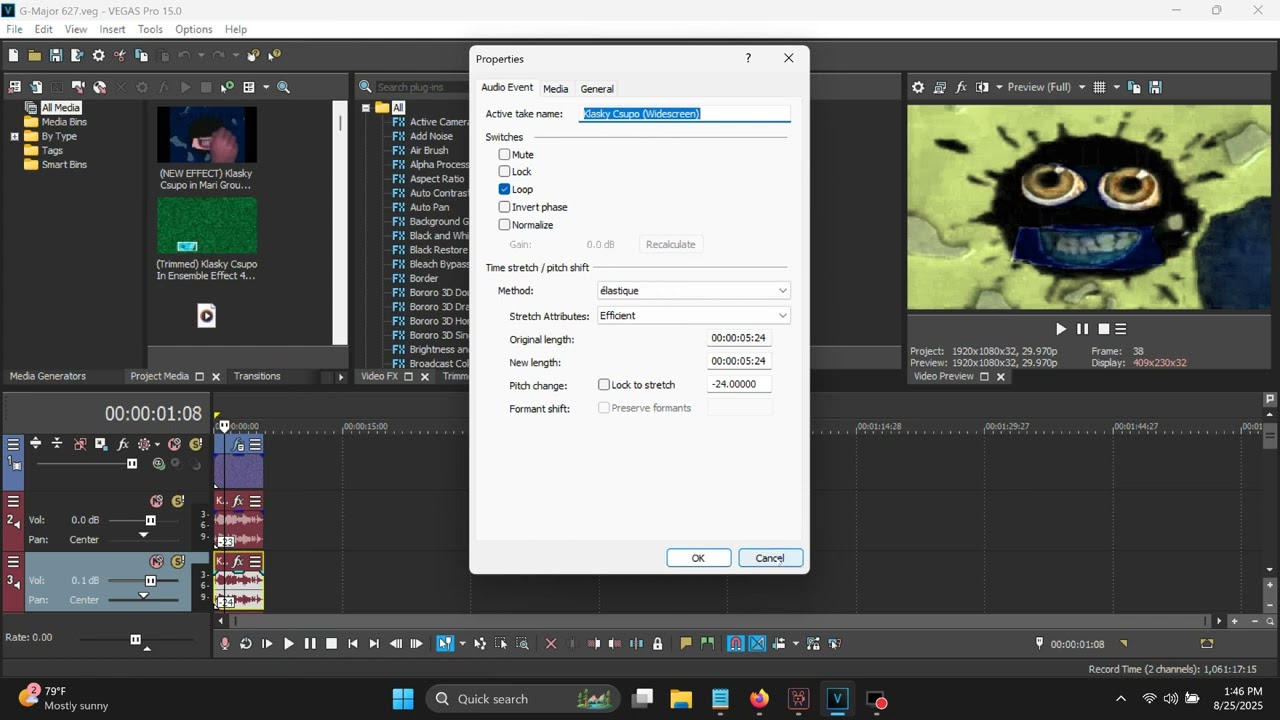Open the preview overlays grid dropdown arrow
Image resolution: width=1280 pixels, height=720 pixels.
coord(1116,87)
